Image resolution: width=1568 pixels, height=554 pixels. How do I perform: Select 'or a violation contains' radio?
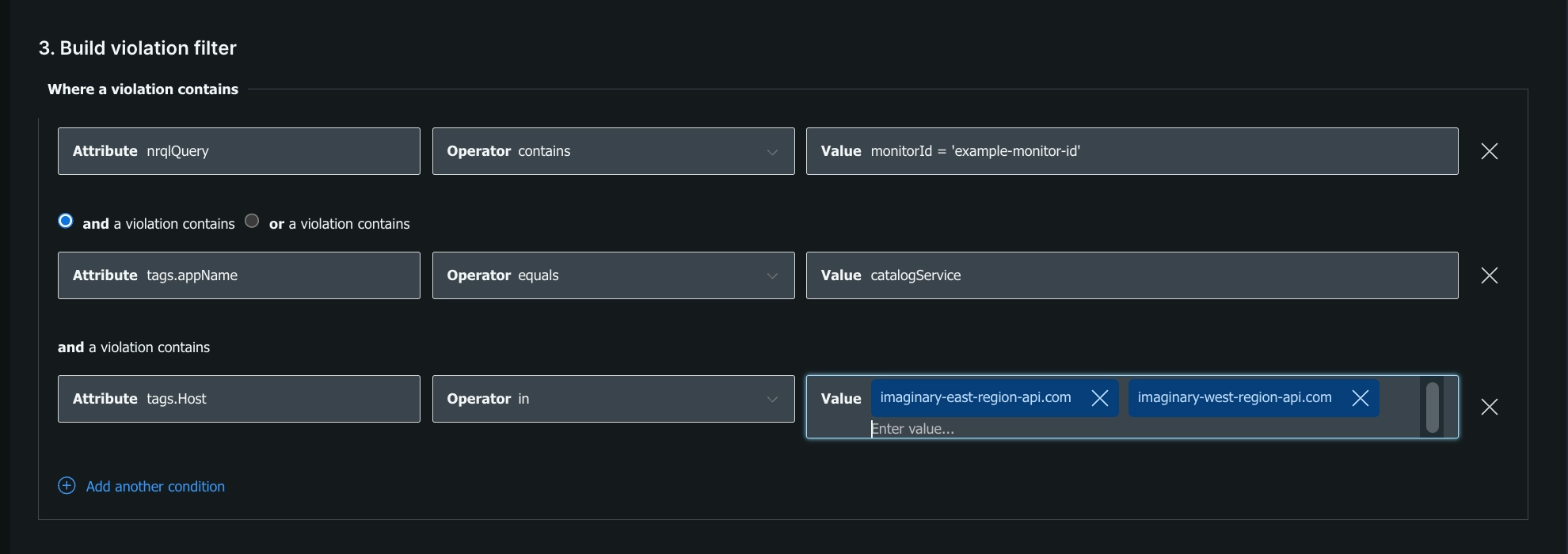click(x=252, y=221)
